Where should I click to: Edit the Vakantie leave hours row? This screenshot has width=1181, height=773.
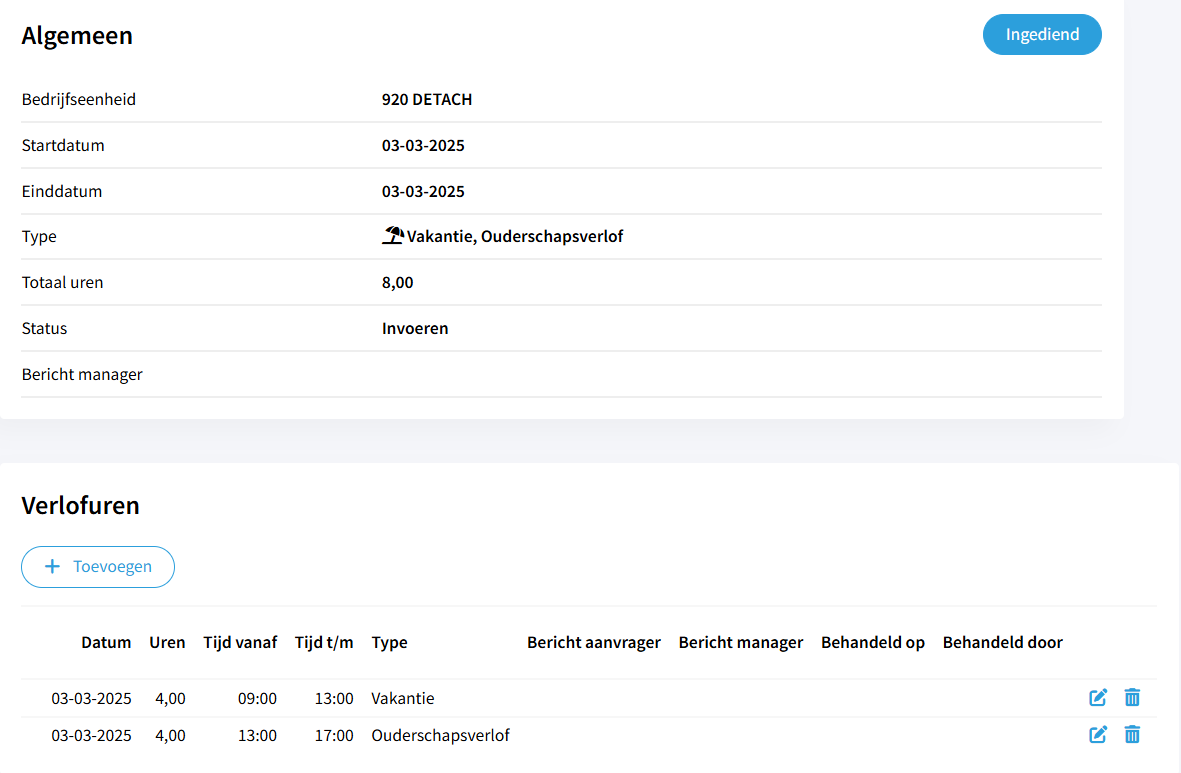point(1098,698)
